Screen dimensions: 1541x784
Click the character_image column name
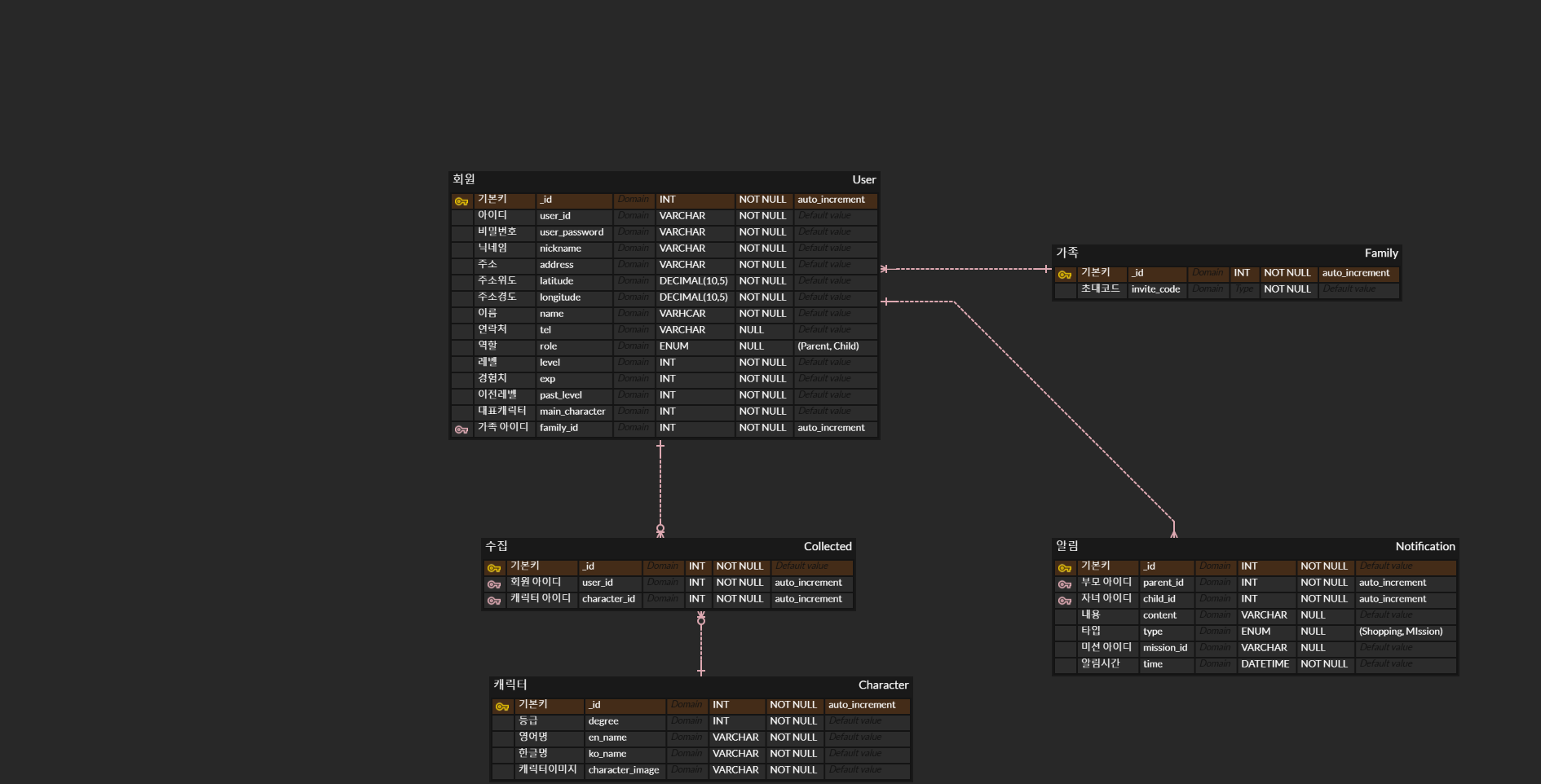624,770
